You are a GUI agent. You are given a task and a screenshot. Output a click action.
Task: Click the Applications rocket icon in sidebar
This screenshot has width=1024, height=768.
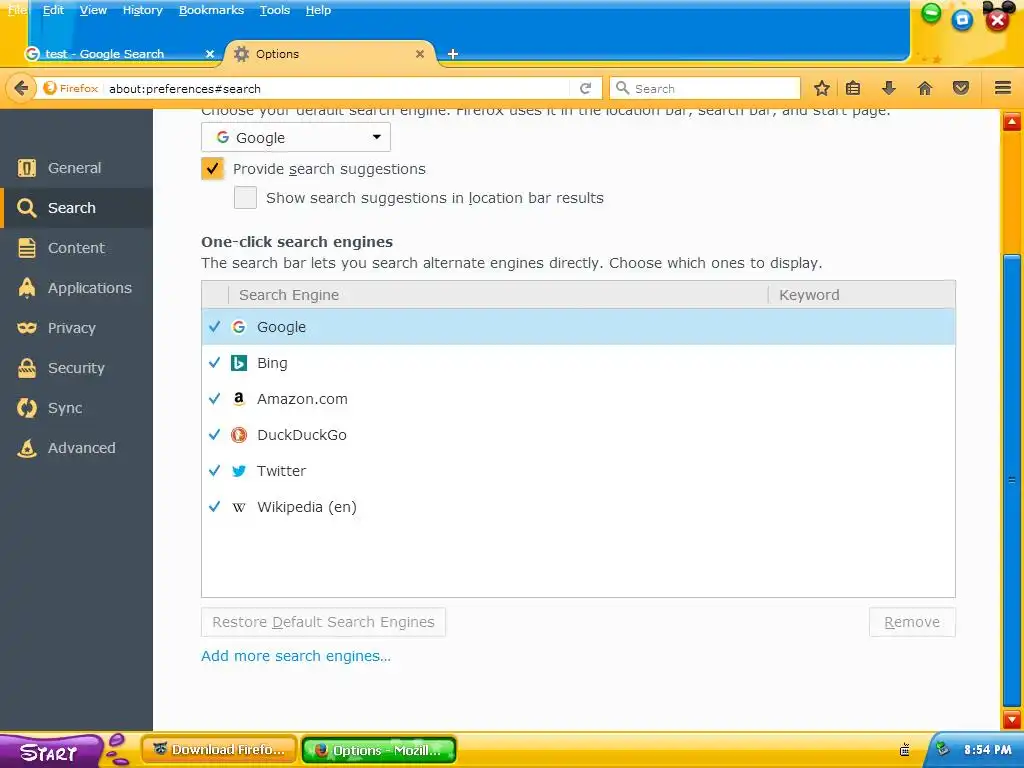[x=27, y=287]
